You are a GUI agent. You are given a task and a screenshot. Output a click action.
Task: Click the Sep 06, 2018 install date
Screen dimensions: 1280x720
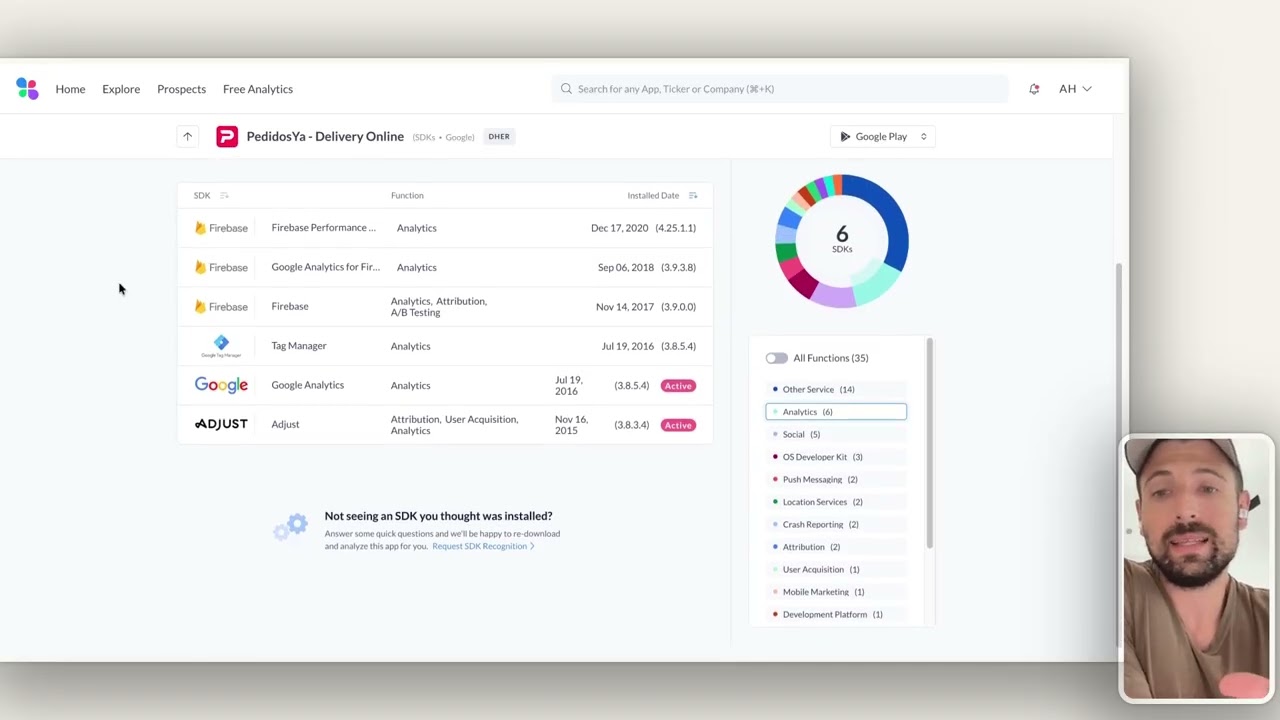(x=626, y=267)
